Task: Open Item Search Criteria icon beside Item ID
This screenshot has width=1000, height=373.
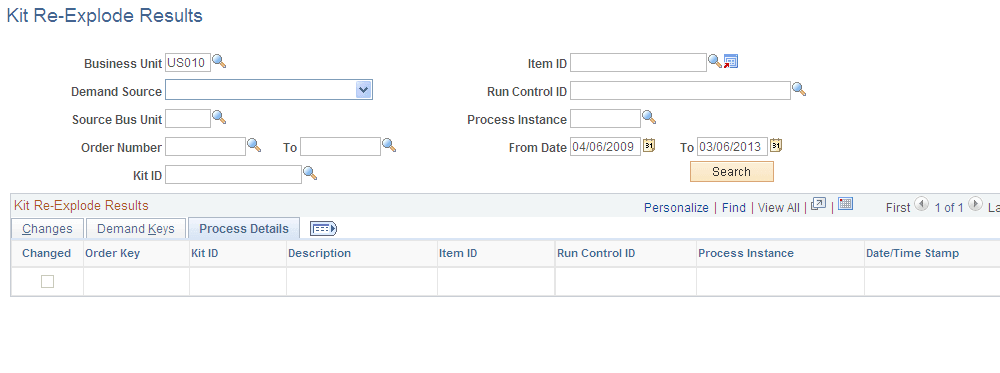Action: click(731, 62)
